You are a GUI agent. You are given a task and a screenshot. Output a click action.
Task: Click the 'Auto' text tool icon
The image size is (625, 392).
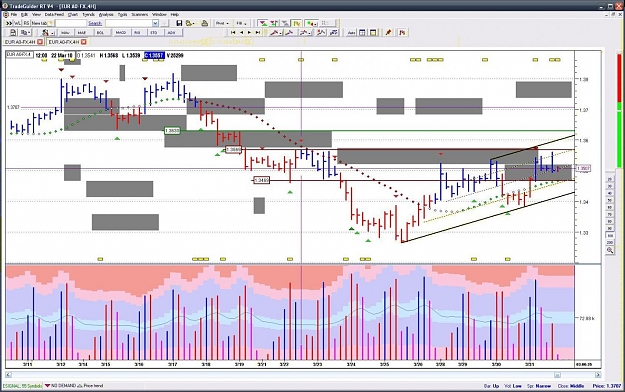[x=351, y=33]
